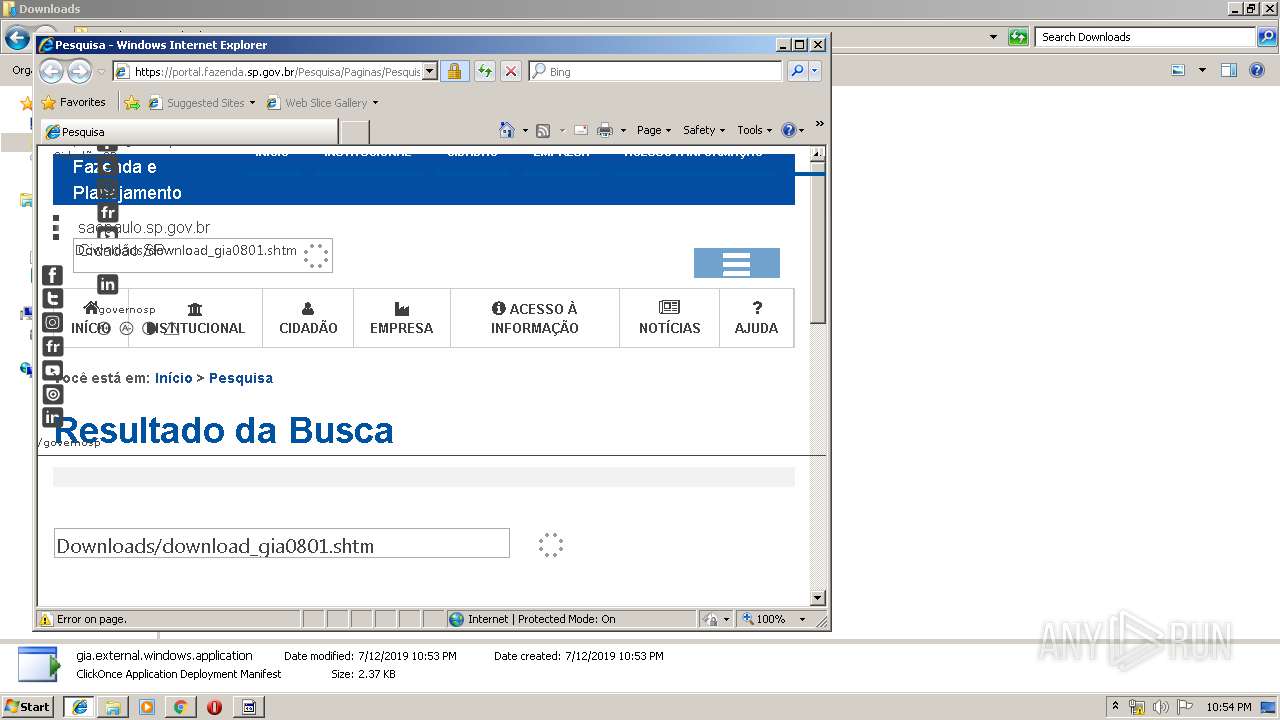The width and height of the screenshot is (1280, 720).
Task: Open NOTÍCIAS navigation menu item
Action: pos(670,319)
